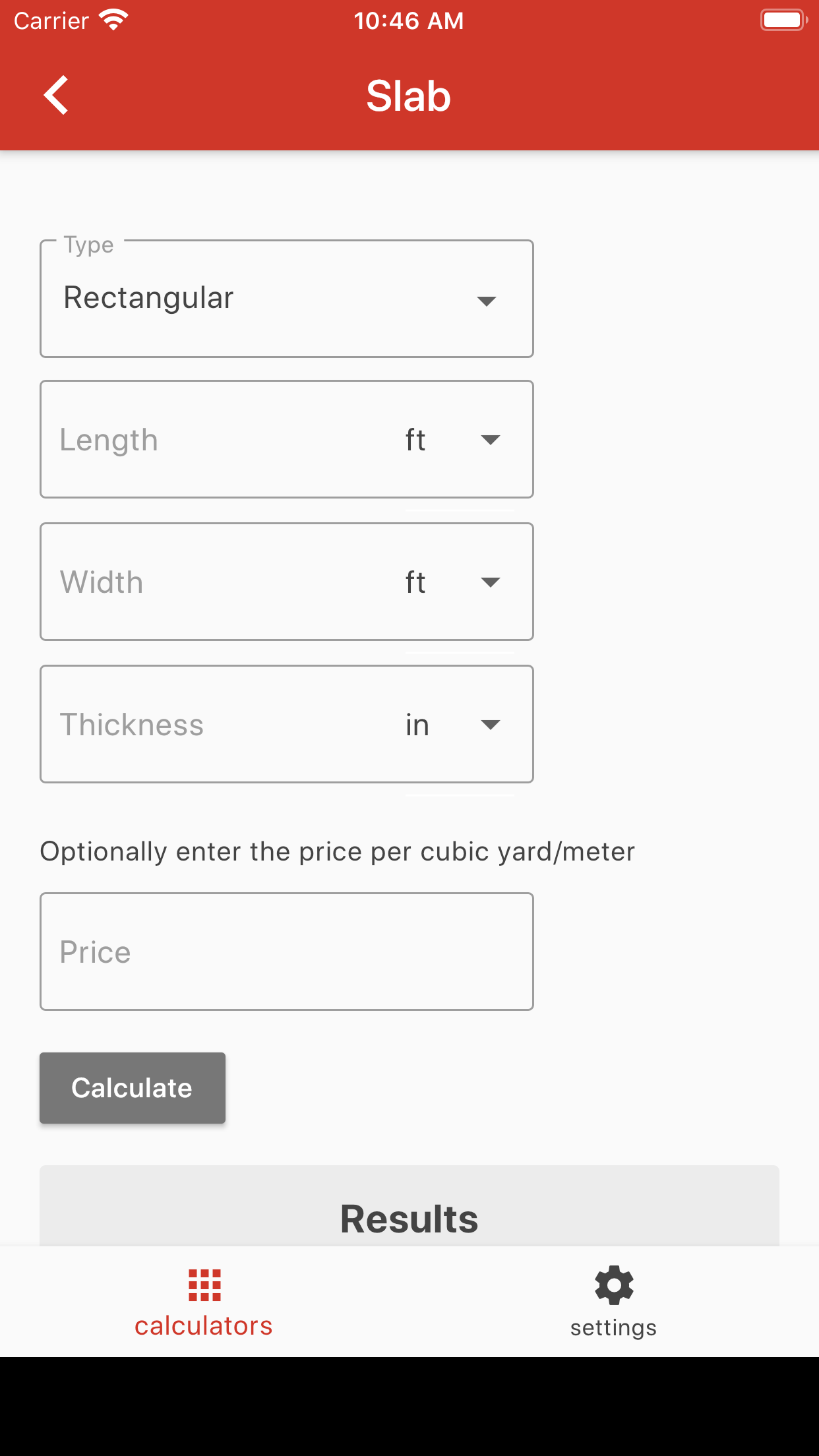Focus the Price input field

point(287,952)
